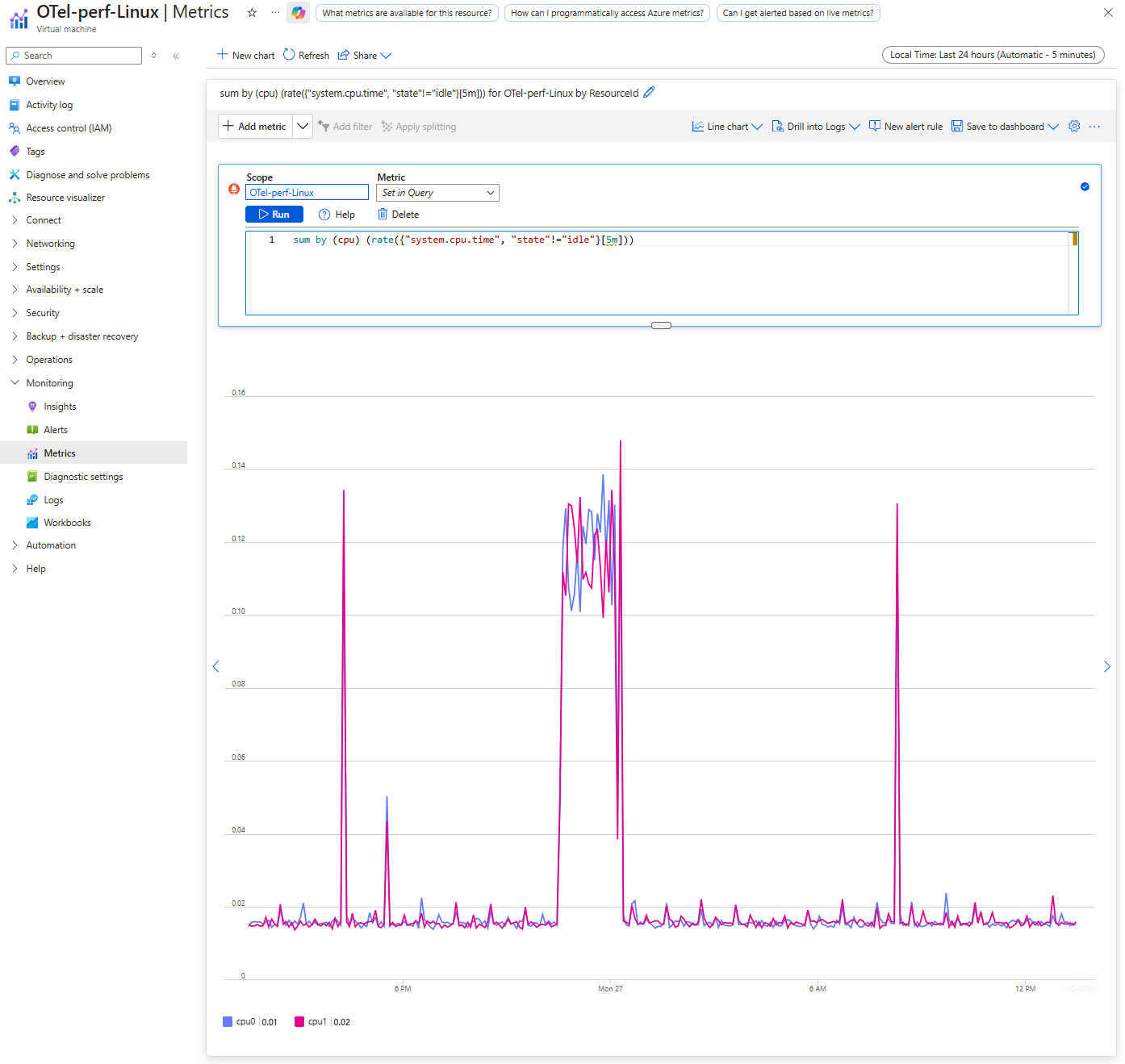The width and height of the screenshot is (1125, 1064).
Task: Click the Scope input field OTel-perf-Linux
Action: (x=307, y=193)
